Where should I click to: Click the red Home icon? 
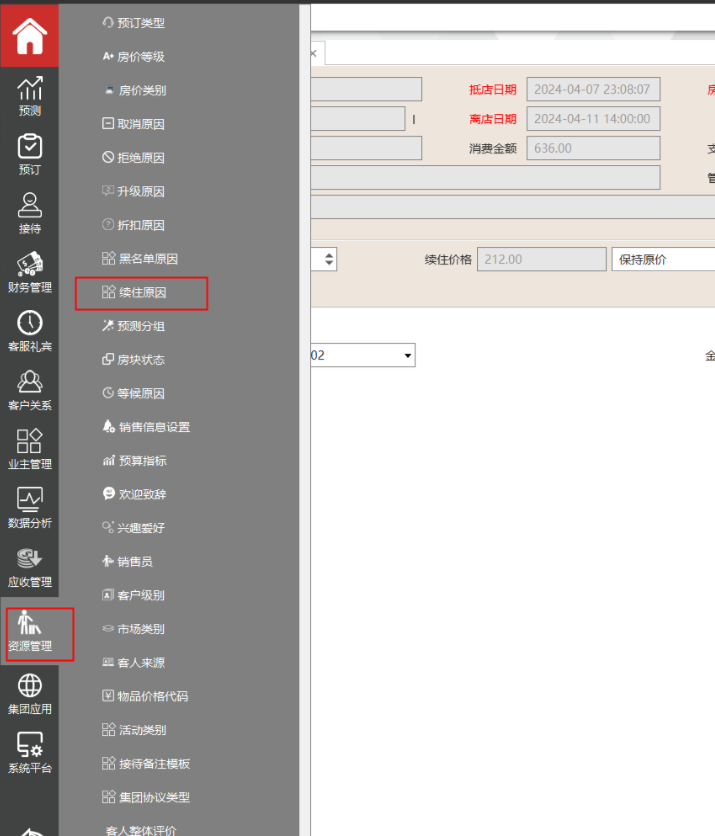coord(29,36)
